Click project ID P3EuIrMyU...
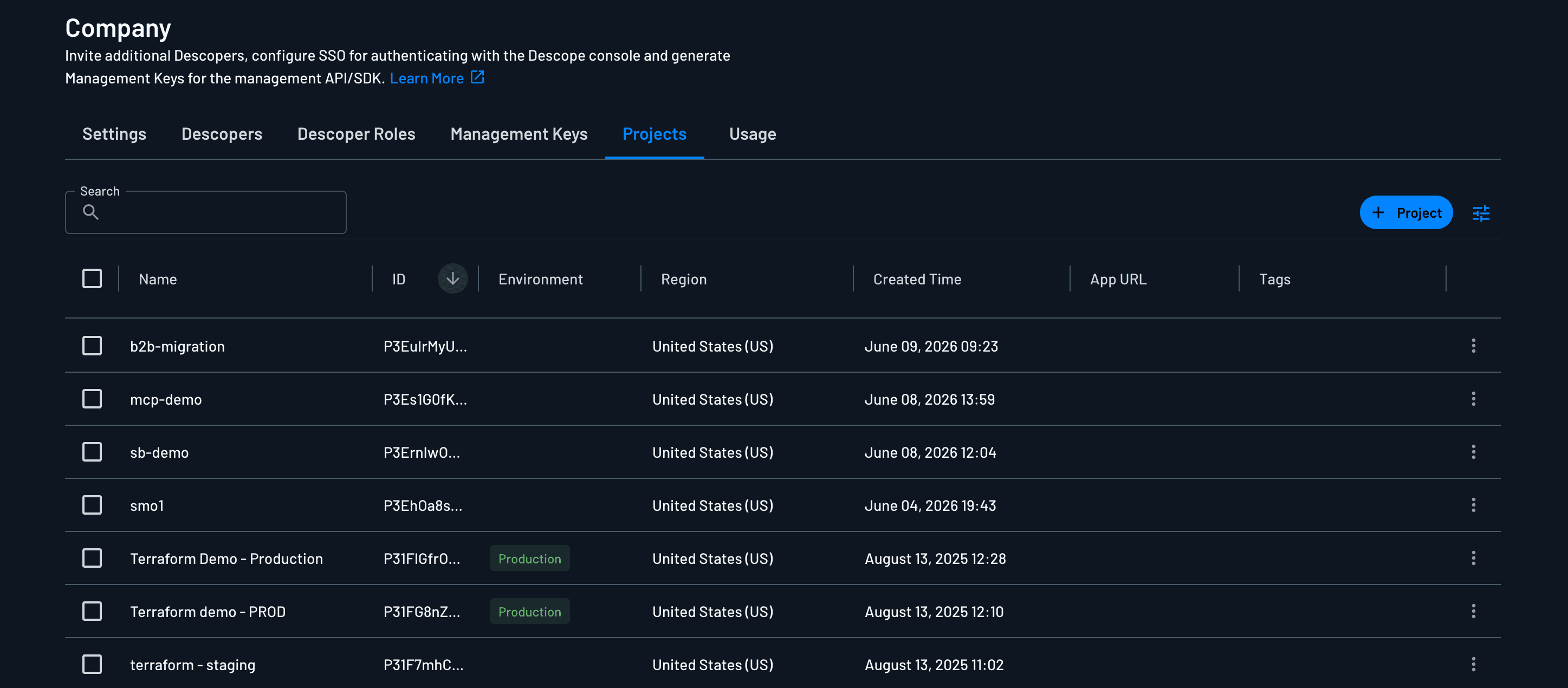Image resolution: width=1568 pixels, height=688 pixels. coord(425,346)
